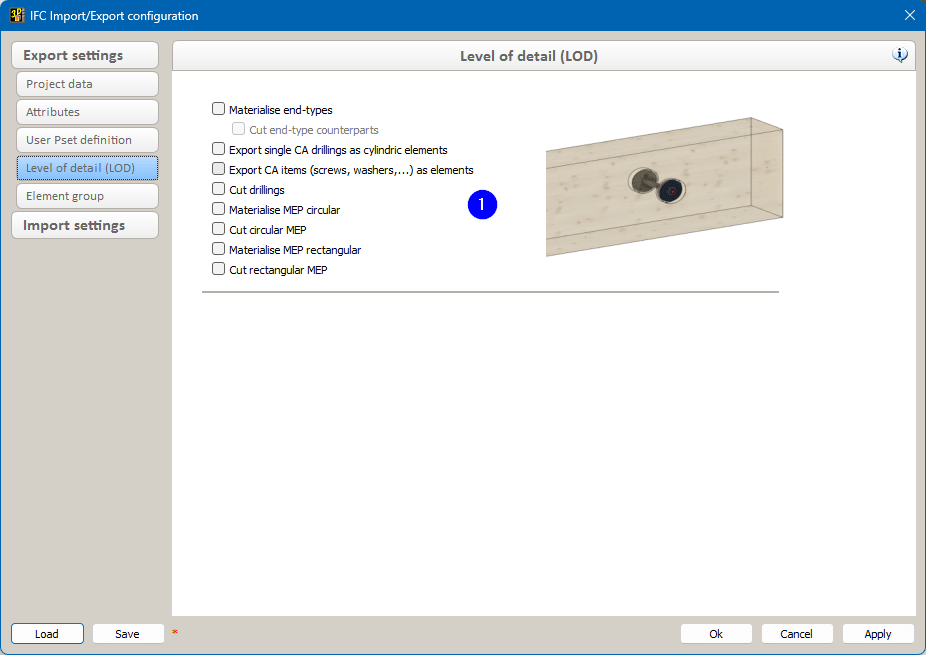The width and height of the screenshot is (926, 655).
Task: Tick Materialise MEP circular checkbox
Action: (x=219, y=209)
